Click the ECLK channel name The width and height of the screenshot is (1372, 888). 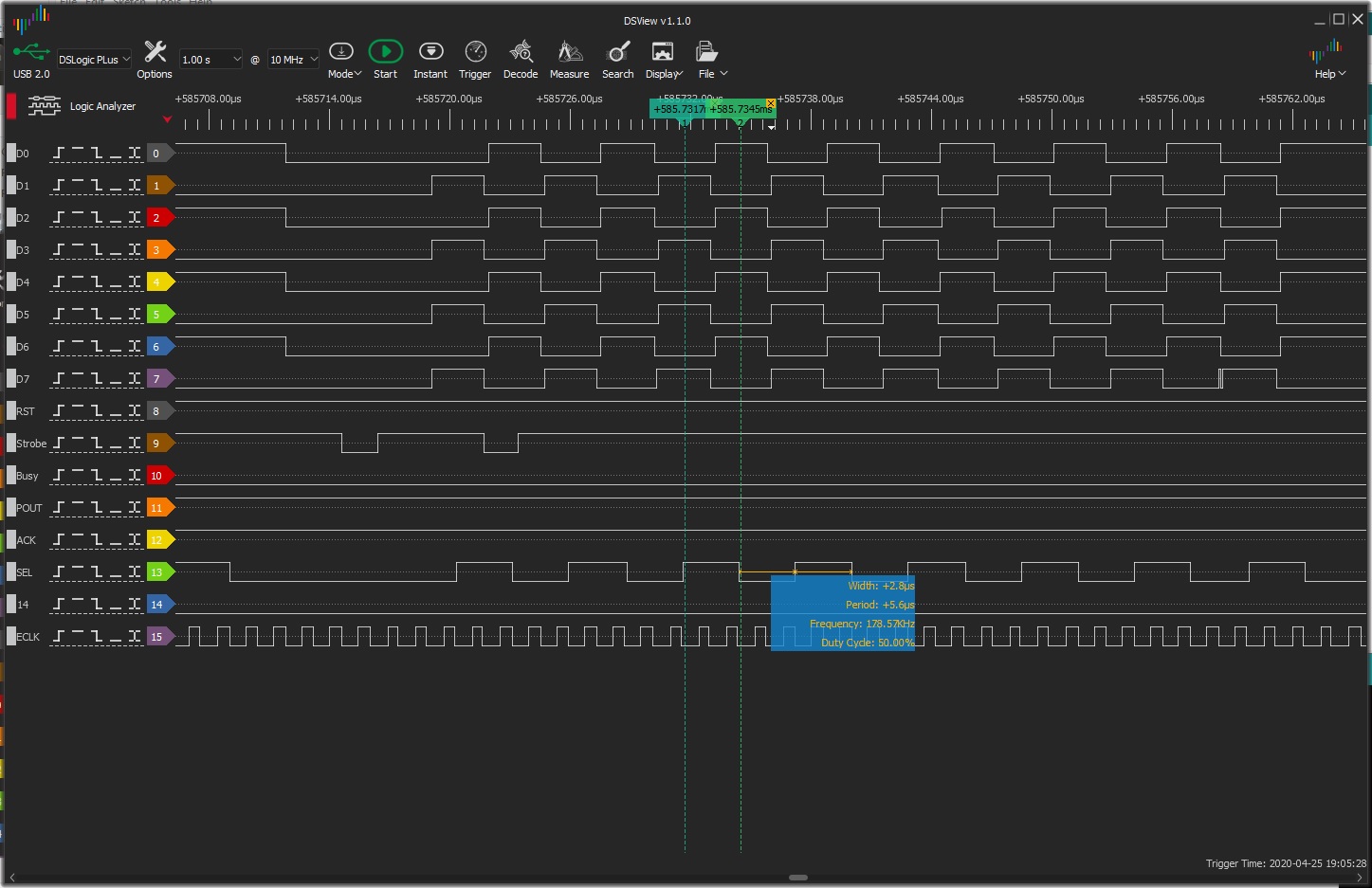(x=28, y=637)
